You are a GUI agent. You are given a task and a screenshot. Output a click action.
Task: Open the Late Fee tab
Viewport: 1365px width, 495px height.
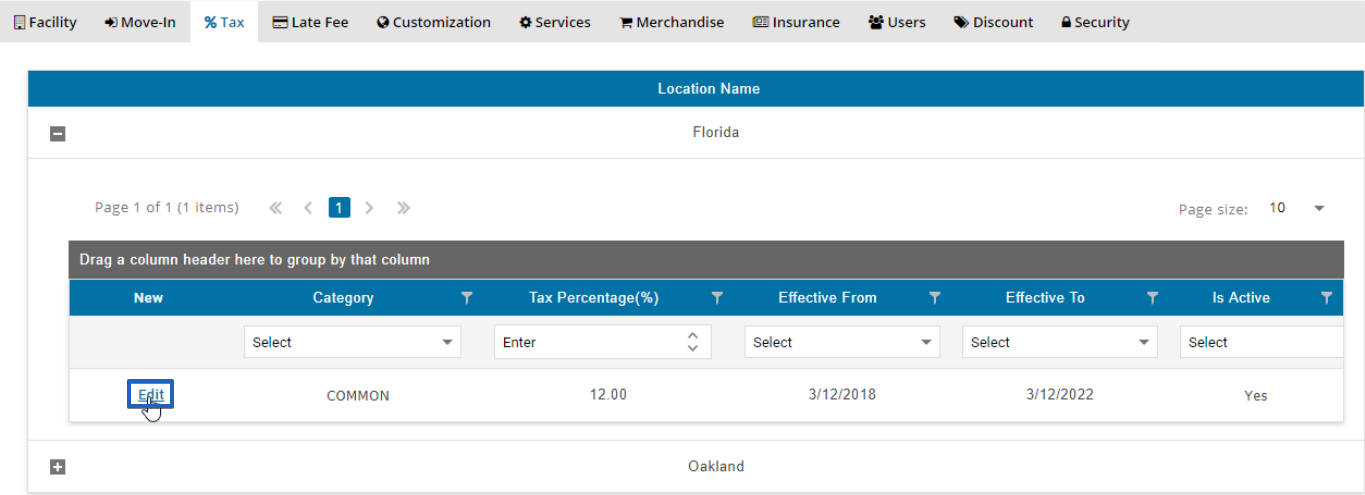click(x=310, y=22)
